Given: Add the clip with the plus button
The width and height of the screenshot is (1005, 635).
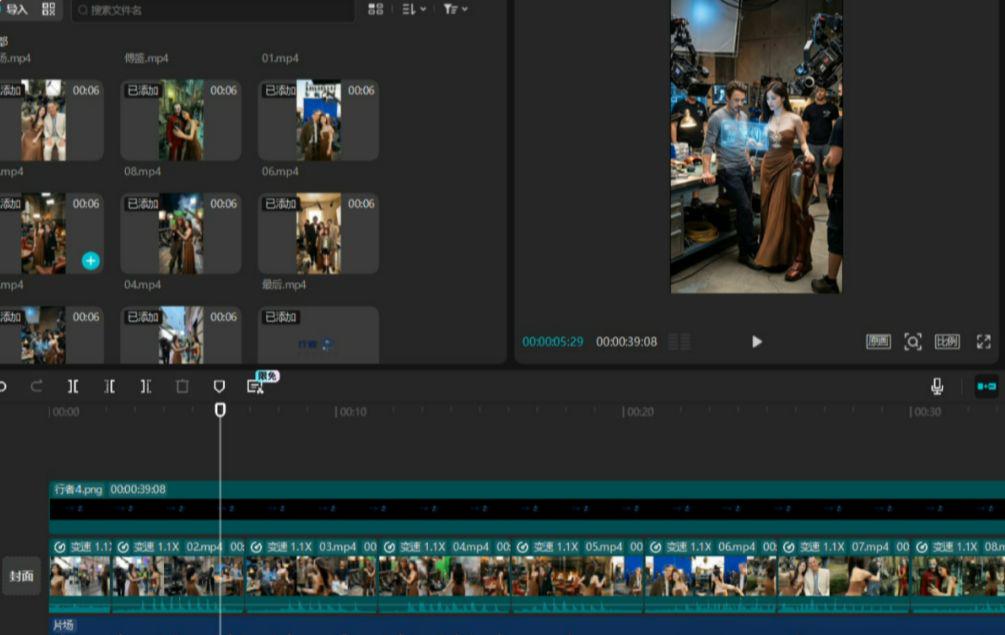Looking at the screenshot, I should tap(90, 261).
